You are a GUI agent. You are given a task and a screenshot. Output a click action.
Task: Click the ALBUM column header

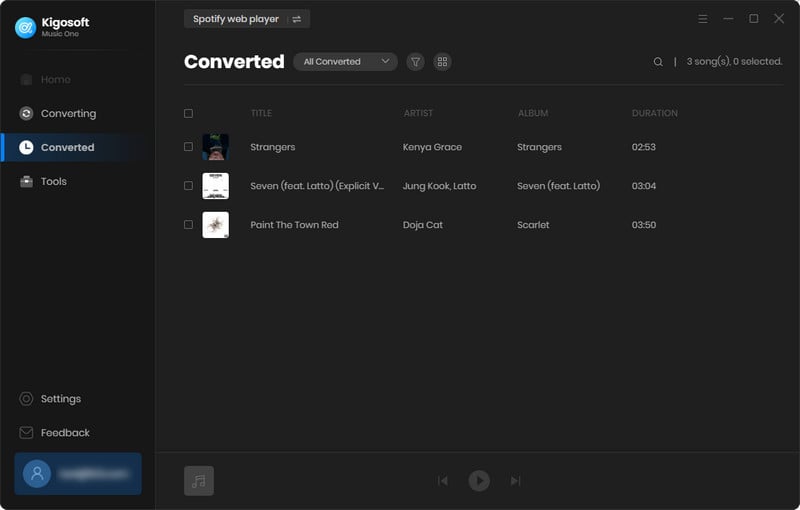pyautogui.click(x=533, y=113)
